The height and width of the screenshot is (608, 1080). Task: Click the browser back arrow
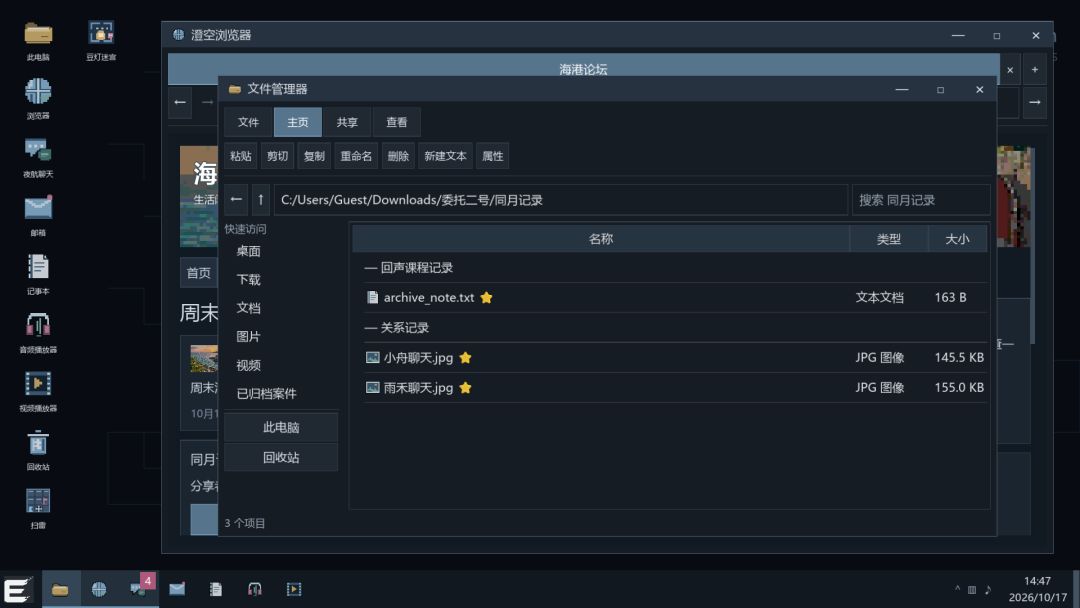[x=180, y=102]
